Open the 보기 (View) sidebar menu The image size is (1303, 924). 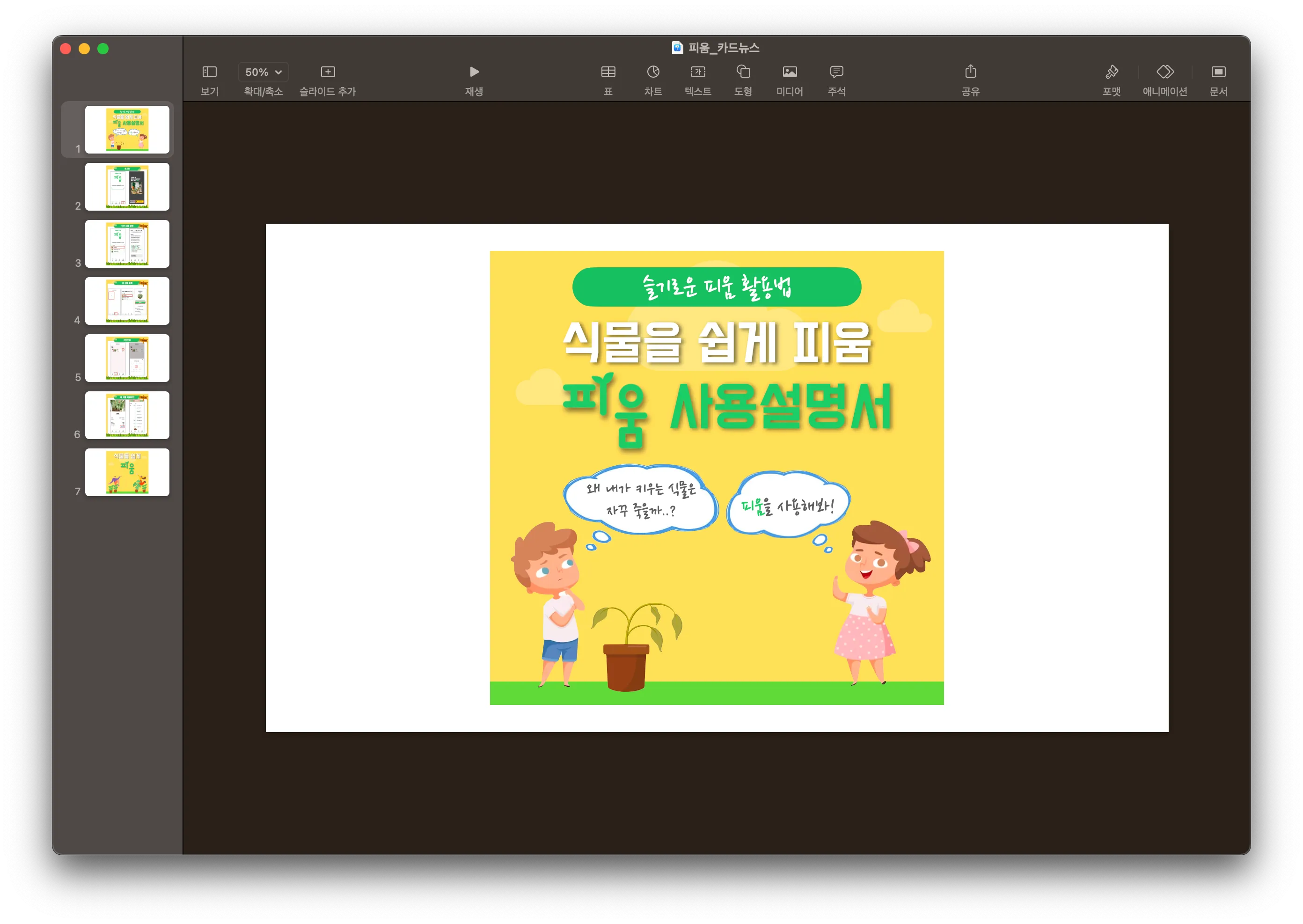(209, 72)
